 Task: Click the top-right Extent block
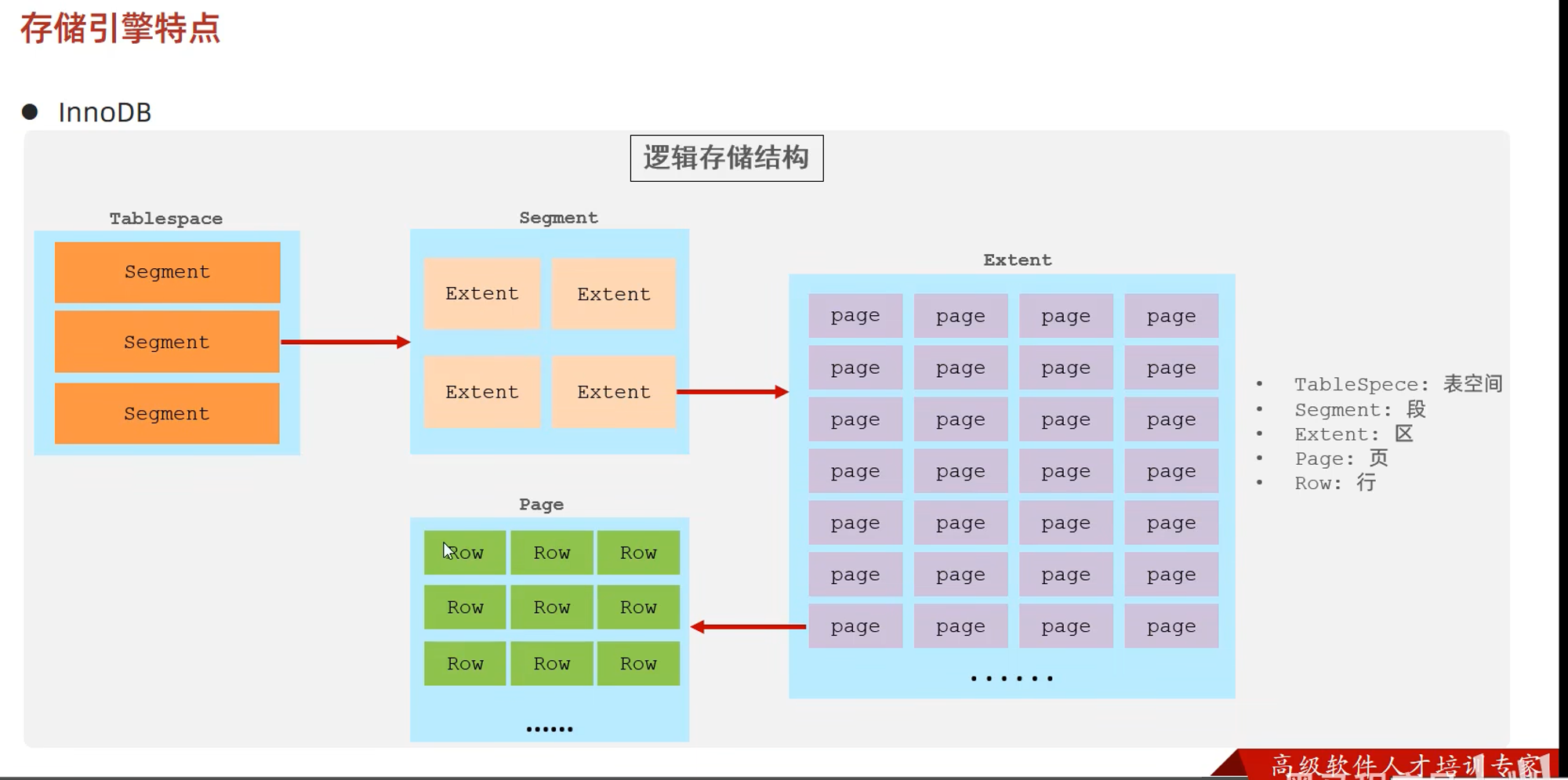point(613,294)
